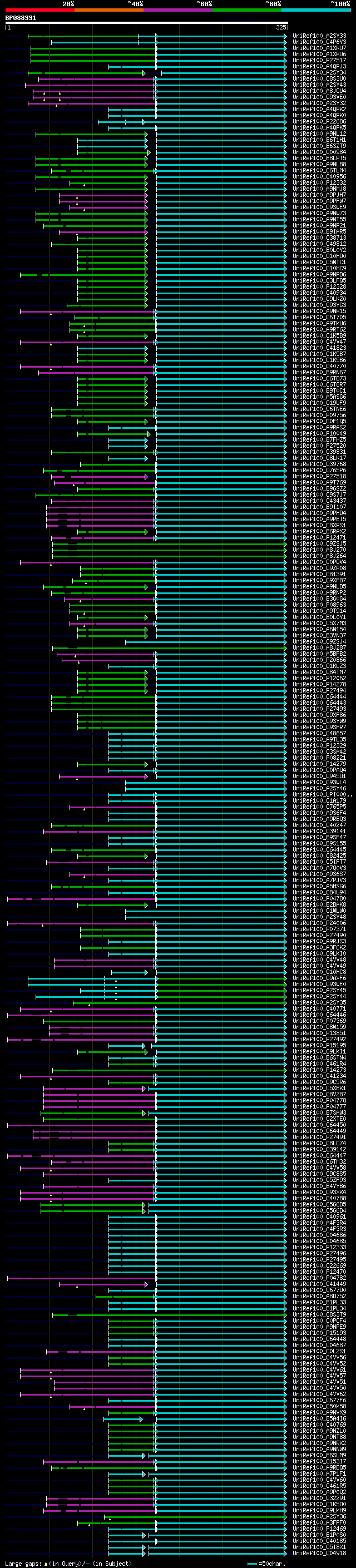This screenshot has height=1568, width=356.
Task: Click hit label UniRef100_A2SY34
Action: click(319, 72)
